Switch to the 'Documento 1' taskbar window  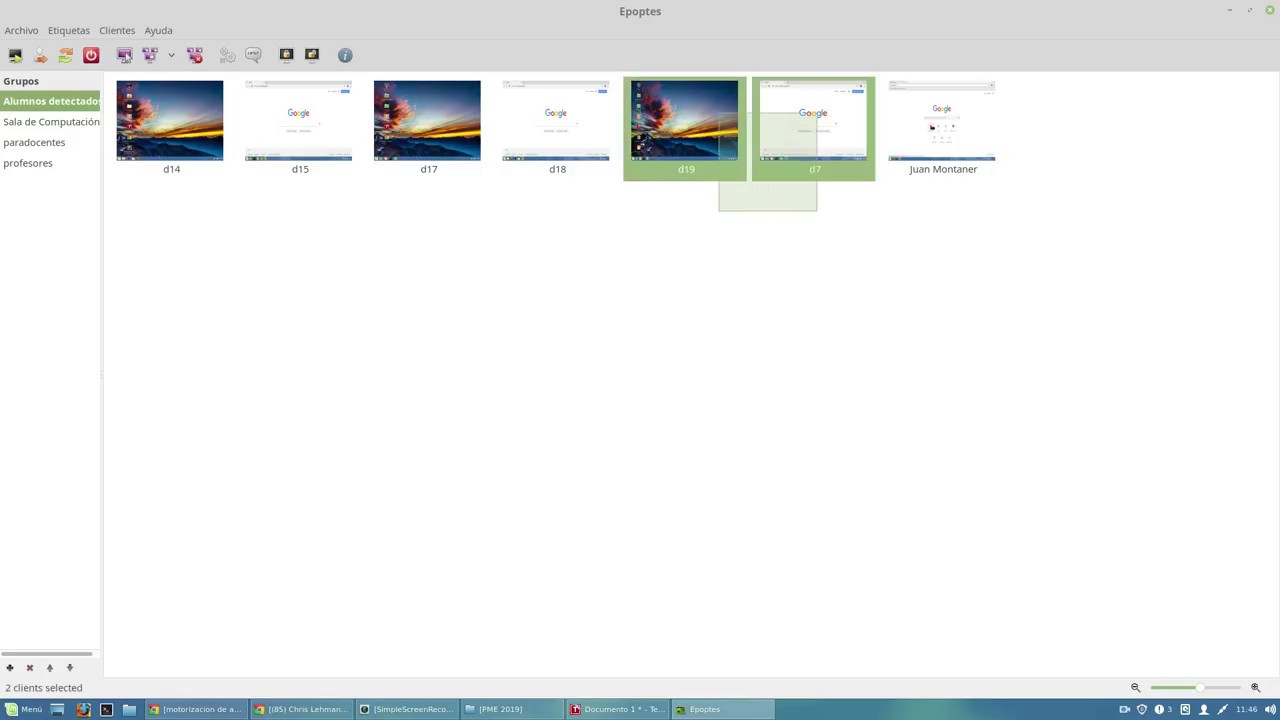tap(617, 709)
